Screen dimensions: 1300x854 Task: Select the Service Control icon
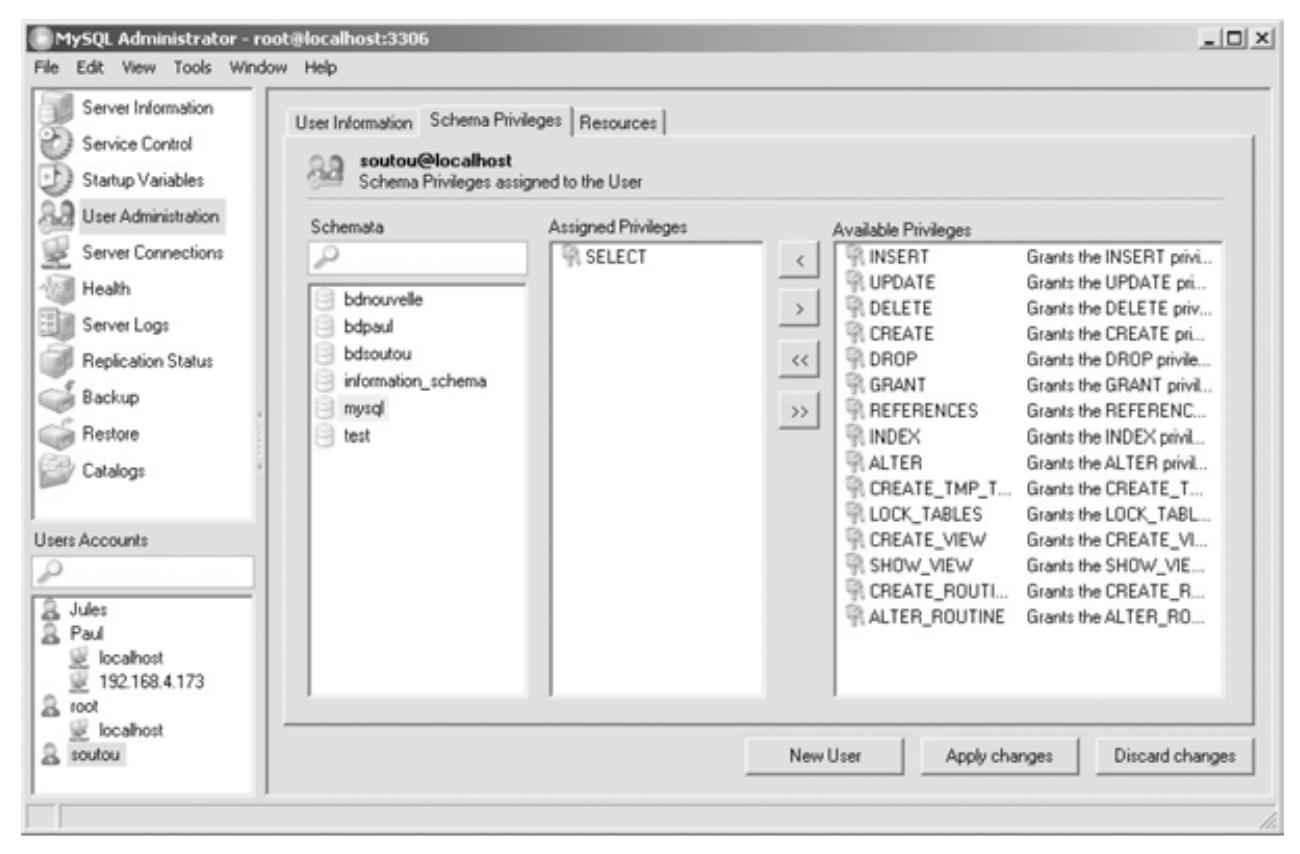click(x=54, y=145)
